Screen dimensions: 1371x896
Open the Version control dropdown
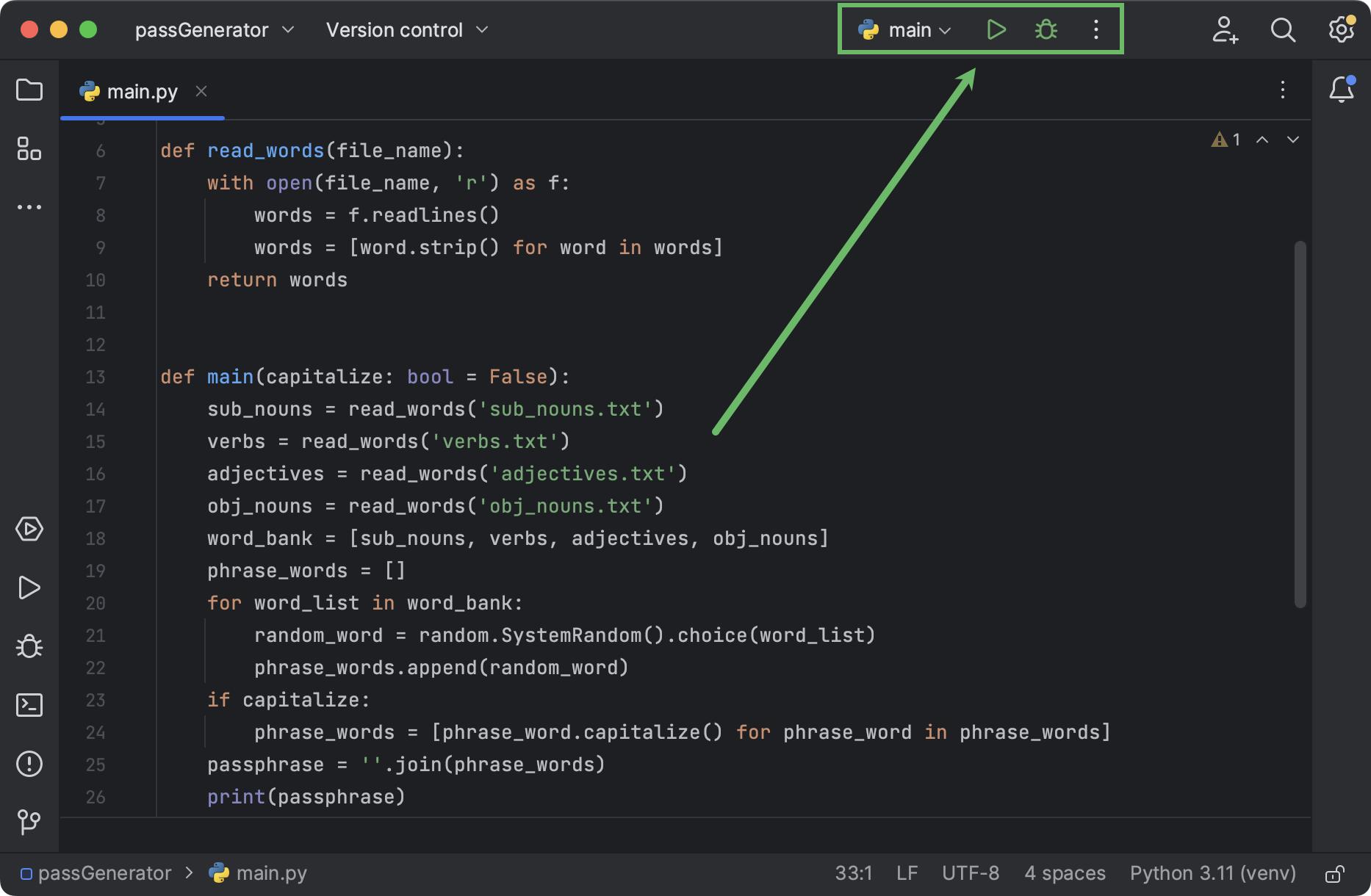coord(406,30)
